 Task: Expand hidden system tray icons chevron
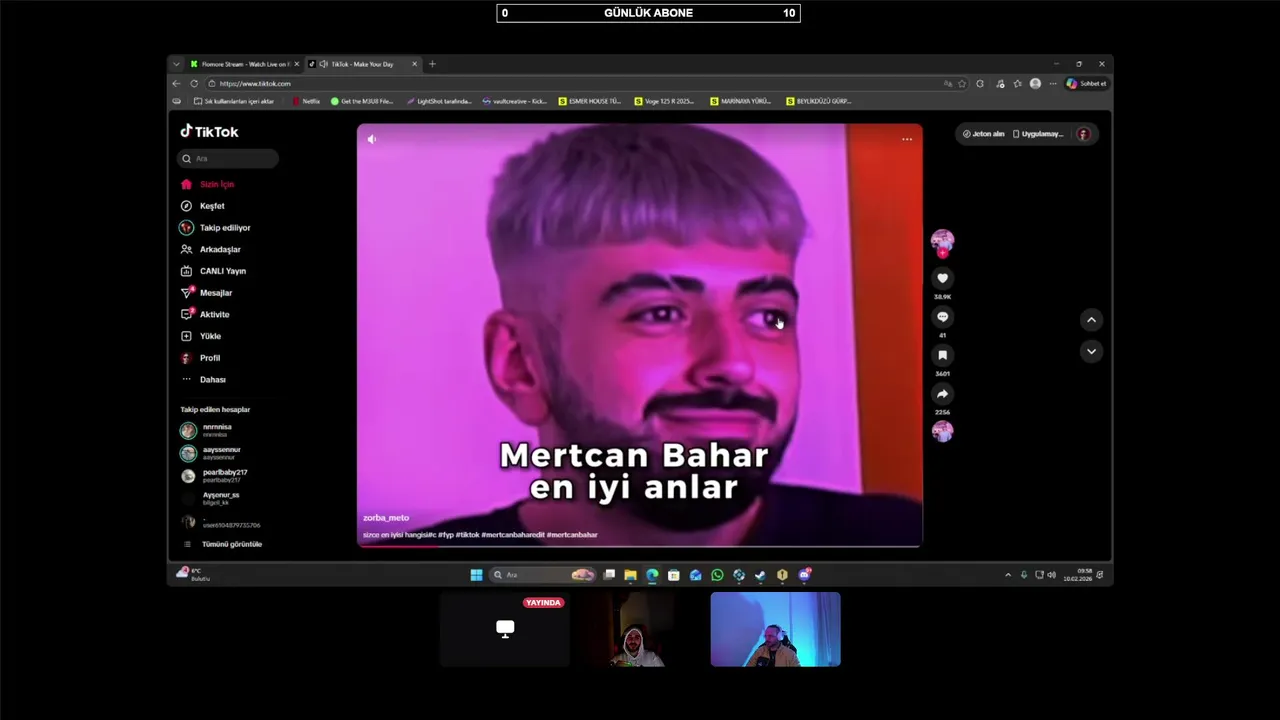(1007, 575)
